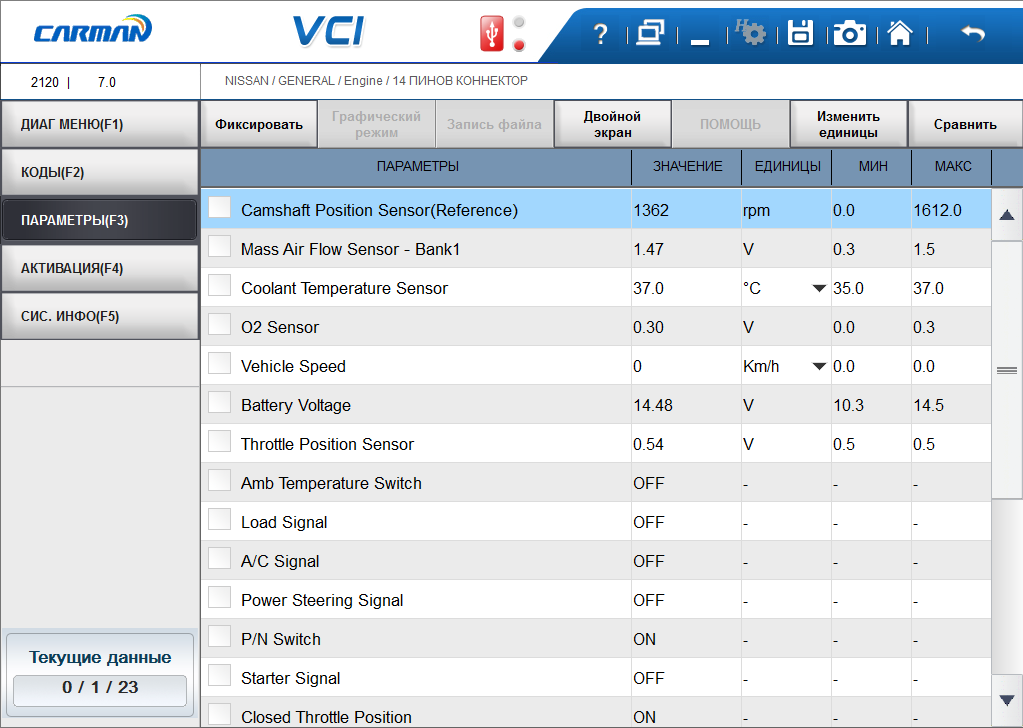Enable the O2 Sensor checkbox

point(219,325)
